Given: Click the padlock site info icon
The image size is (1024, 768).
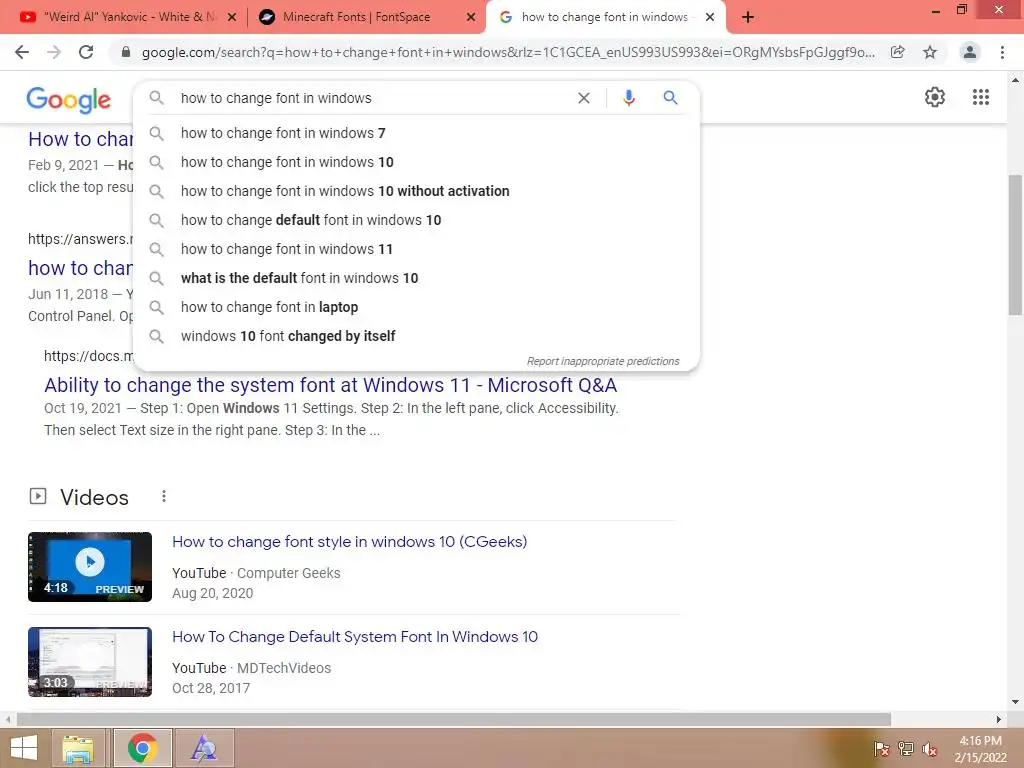Looking at the screenshot, I should (x=126, y=52).
